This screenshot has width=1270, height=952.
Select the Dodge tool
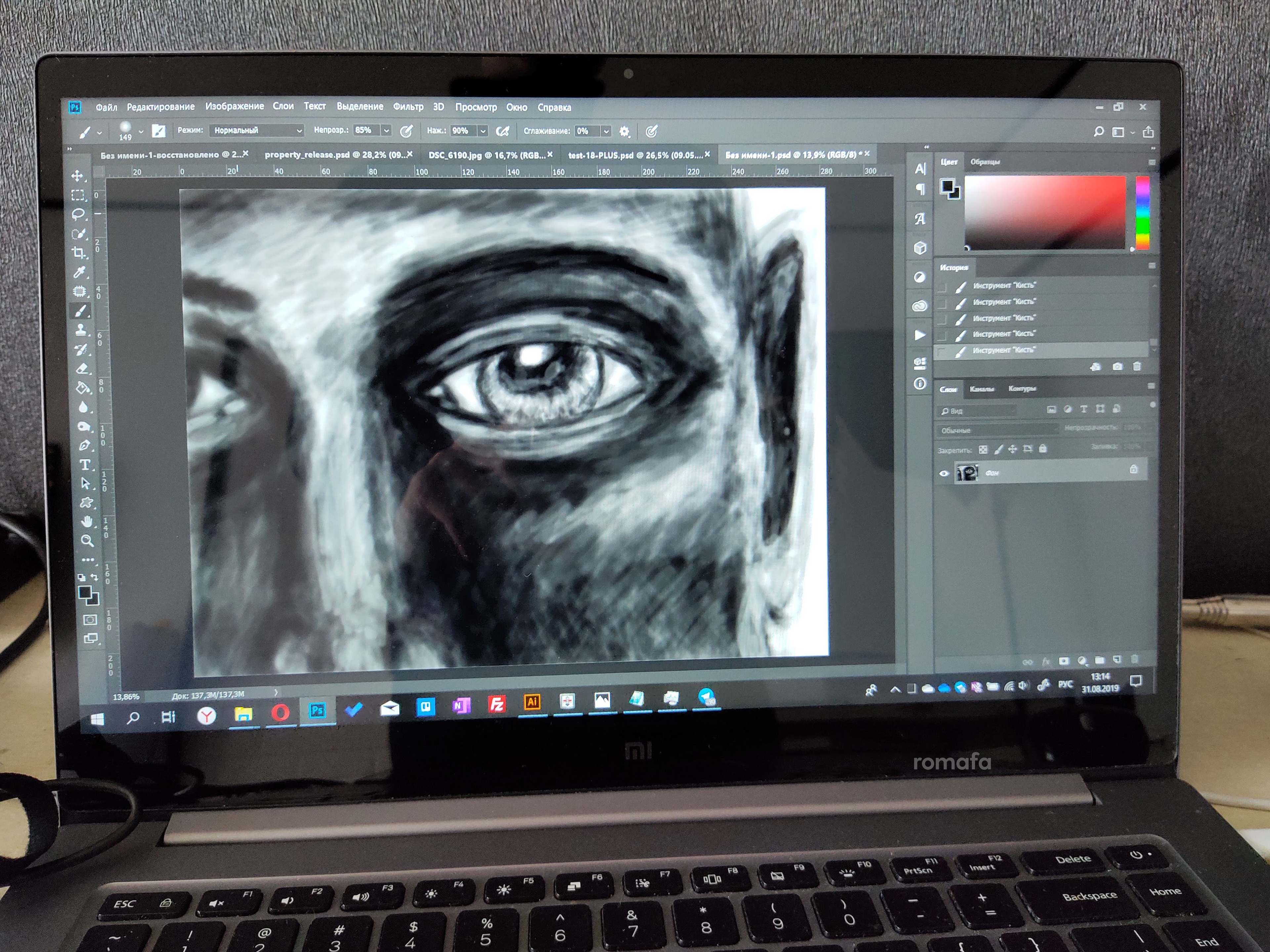[x=84, y=426]
